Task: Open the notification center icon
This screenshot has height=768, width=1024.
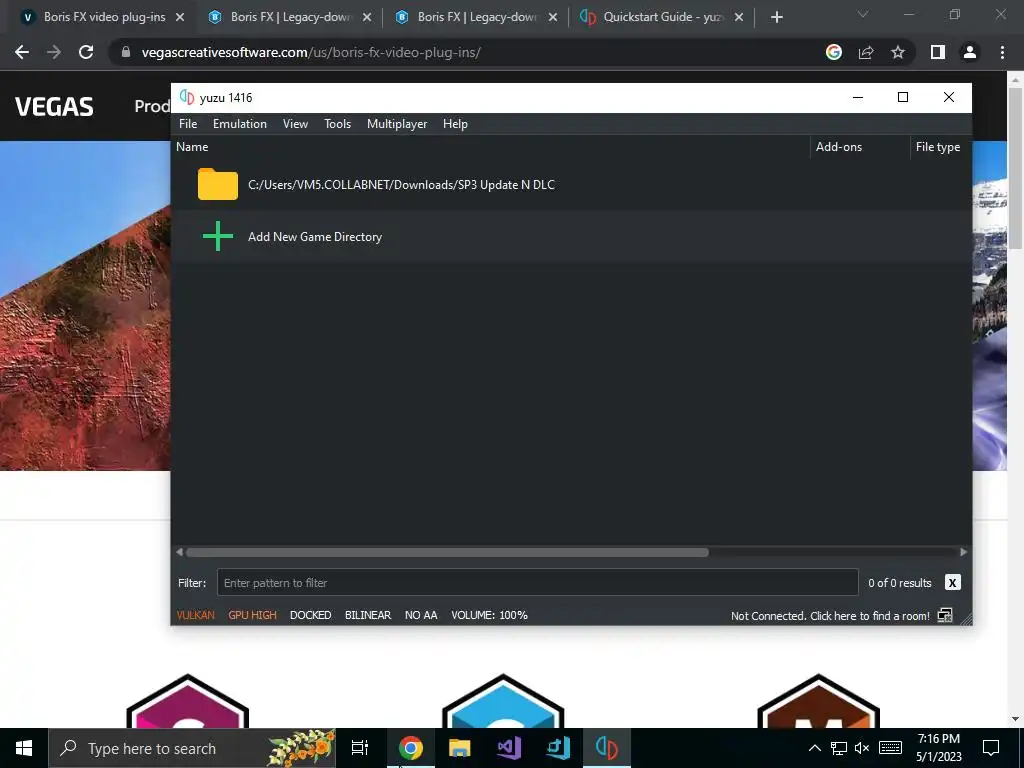Action: (991, 748)
